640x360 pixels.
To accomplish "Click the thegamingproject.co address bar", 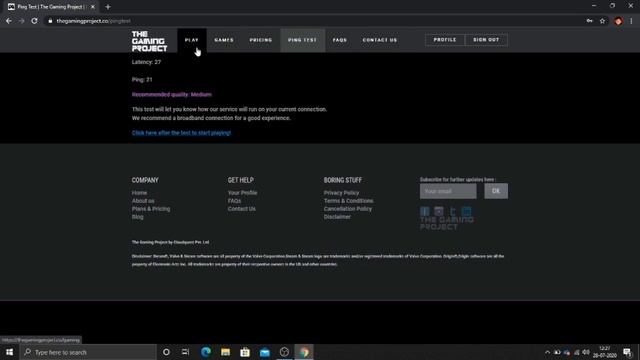I will click(x=93, y=21).
